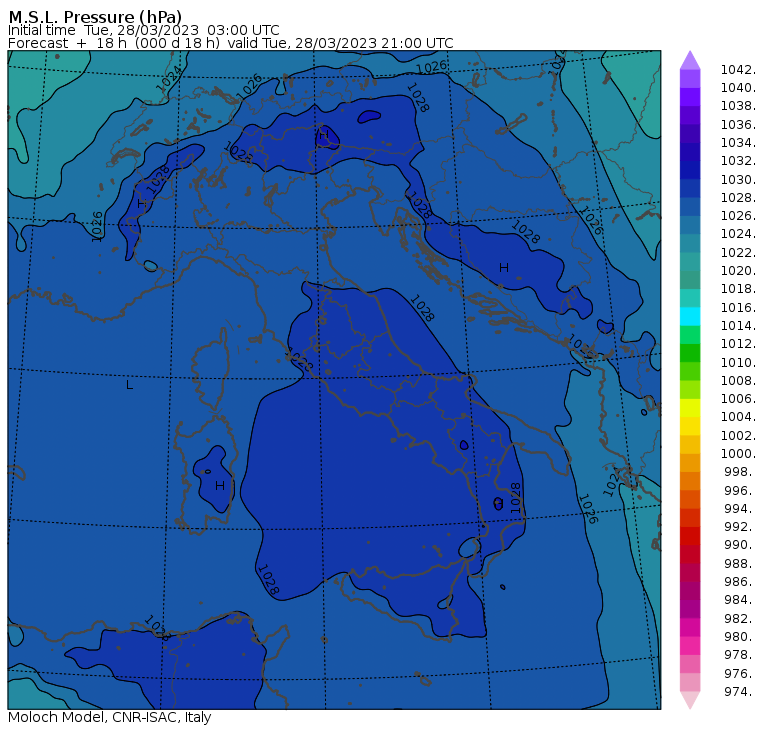This screenshot has height=731, width=760.
Task: Click the legend label '1000.'
Action: point(738,454)
